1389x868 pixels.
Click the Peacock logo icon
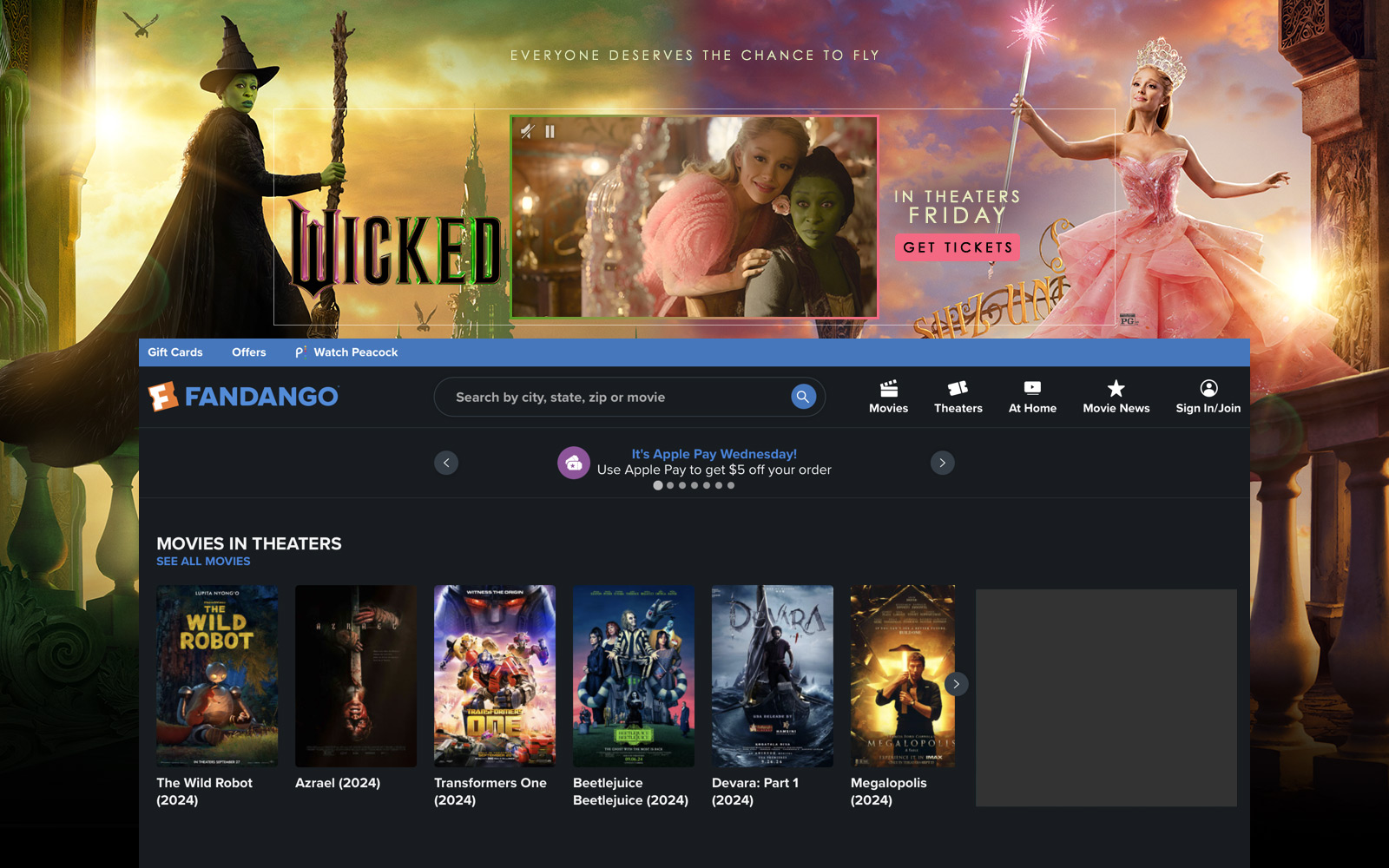[x=300, y=352]
